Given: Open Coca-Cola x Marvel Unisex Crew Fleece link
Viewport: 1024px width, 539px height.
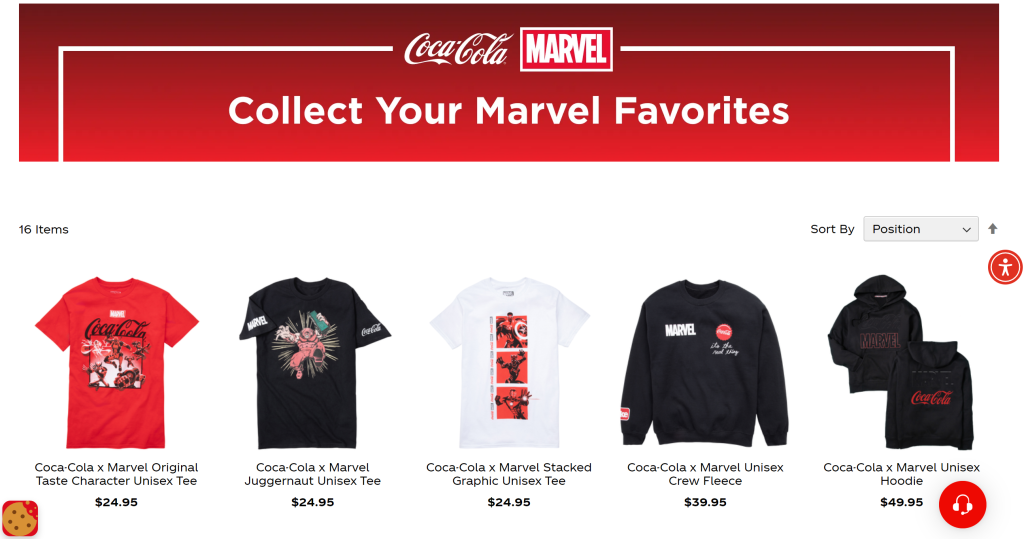Looking at the screenshot, I should pos(705,474).
